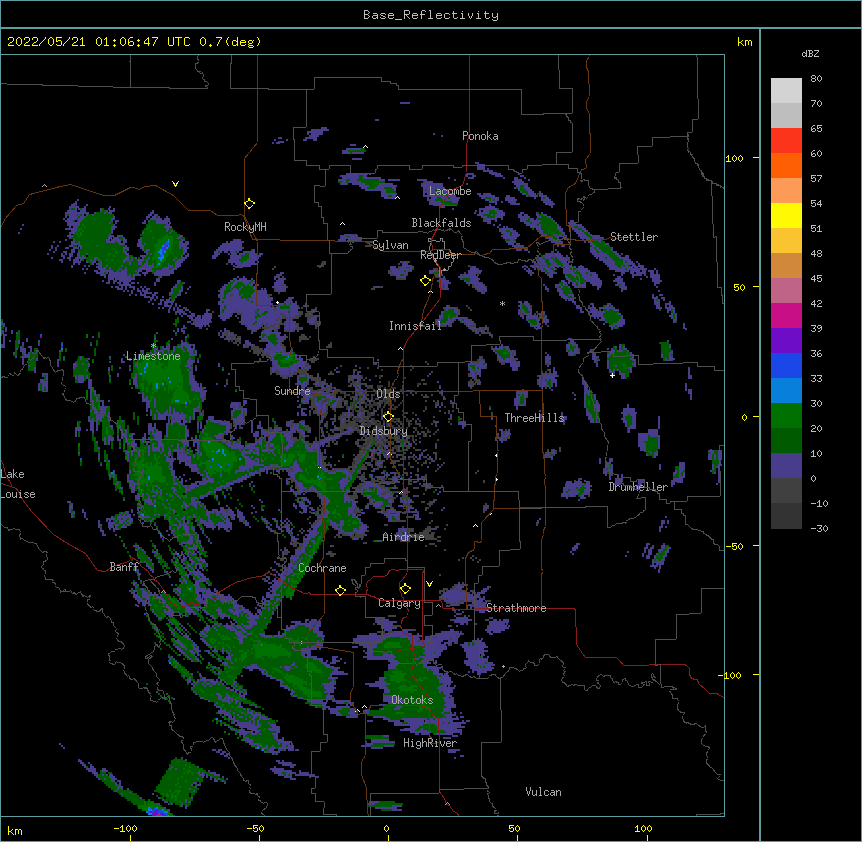Choose the purple 39 dBZ legend swatch
Image resolution: width=862 pixels, height=842 pixels.
pyautogui.click(x=786, y=340)
